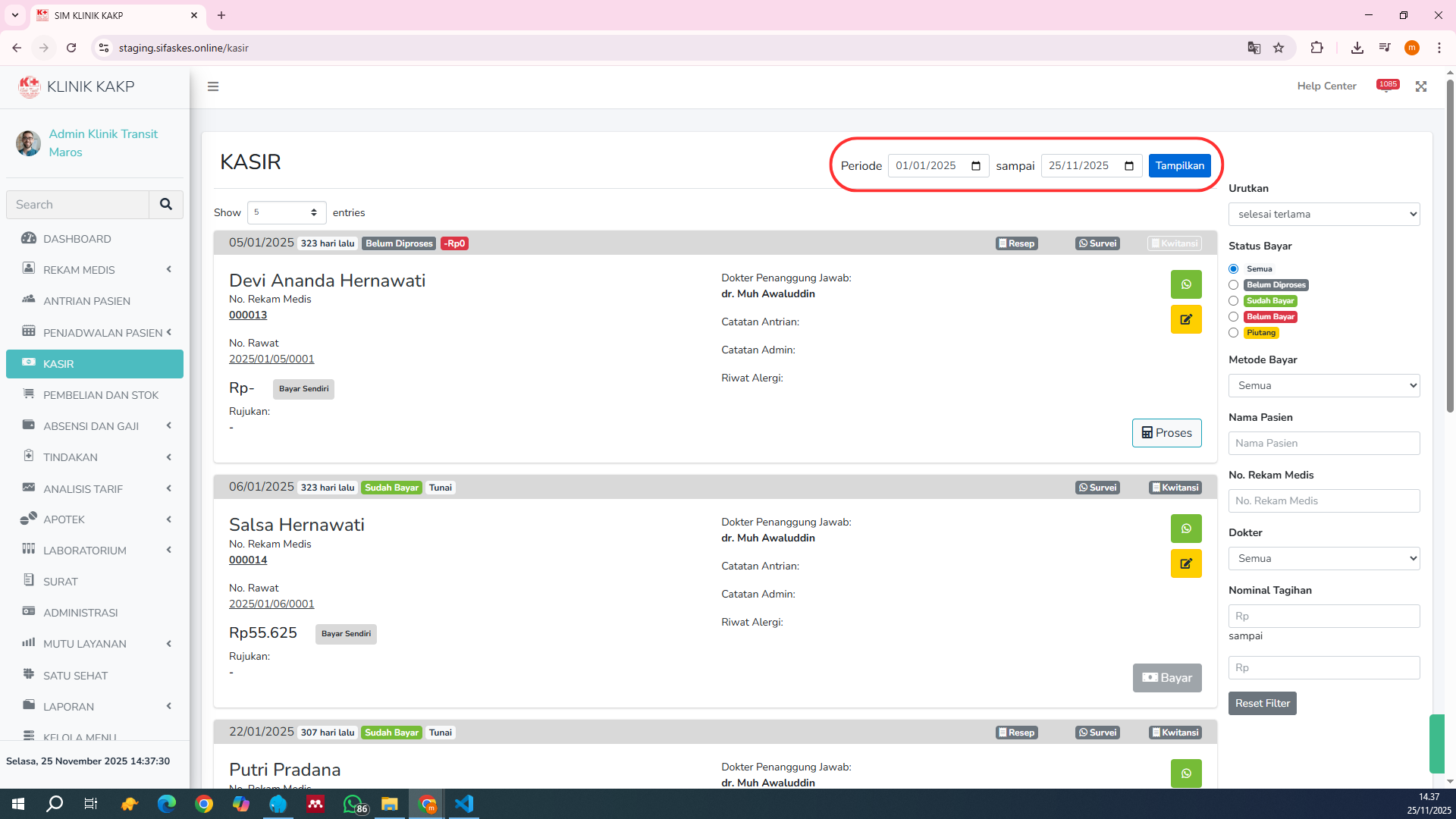Select the Belum Diproses status radio
Viewport: 1456px width, 819px height.
point(1233,285)
